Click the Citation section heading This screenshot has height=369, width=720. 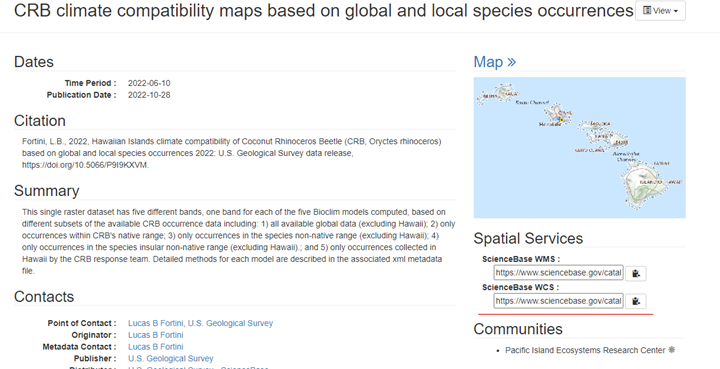39,121
